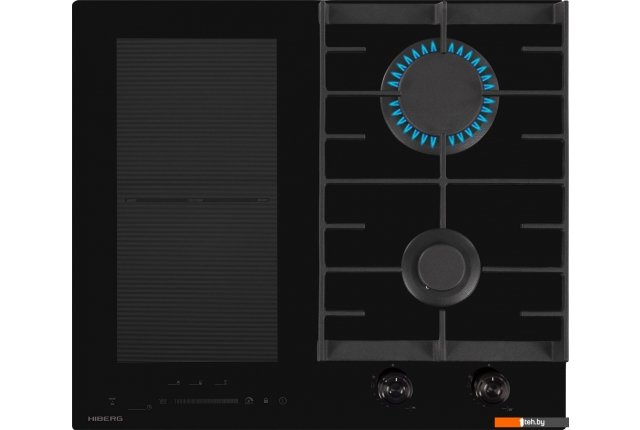Tap the semicircular boost icon beside the lock

(247, 401)
